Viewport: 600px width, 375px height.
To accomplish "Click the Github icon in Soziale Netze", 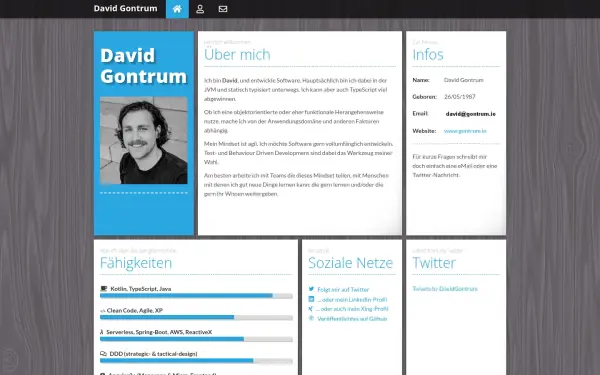I will (x=311, y=318).
